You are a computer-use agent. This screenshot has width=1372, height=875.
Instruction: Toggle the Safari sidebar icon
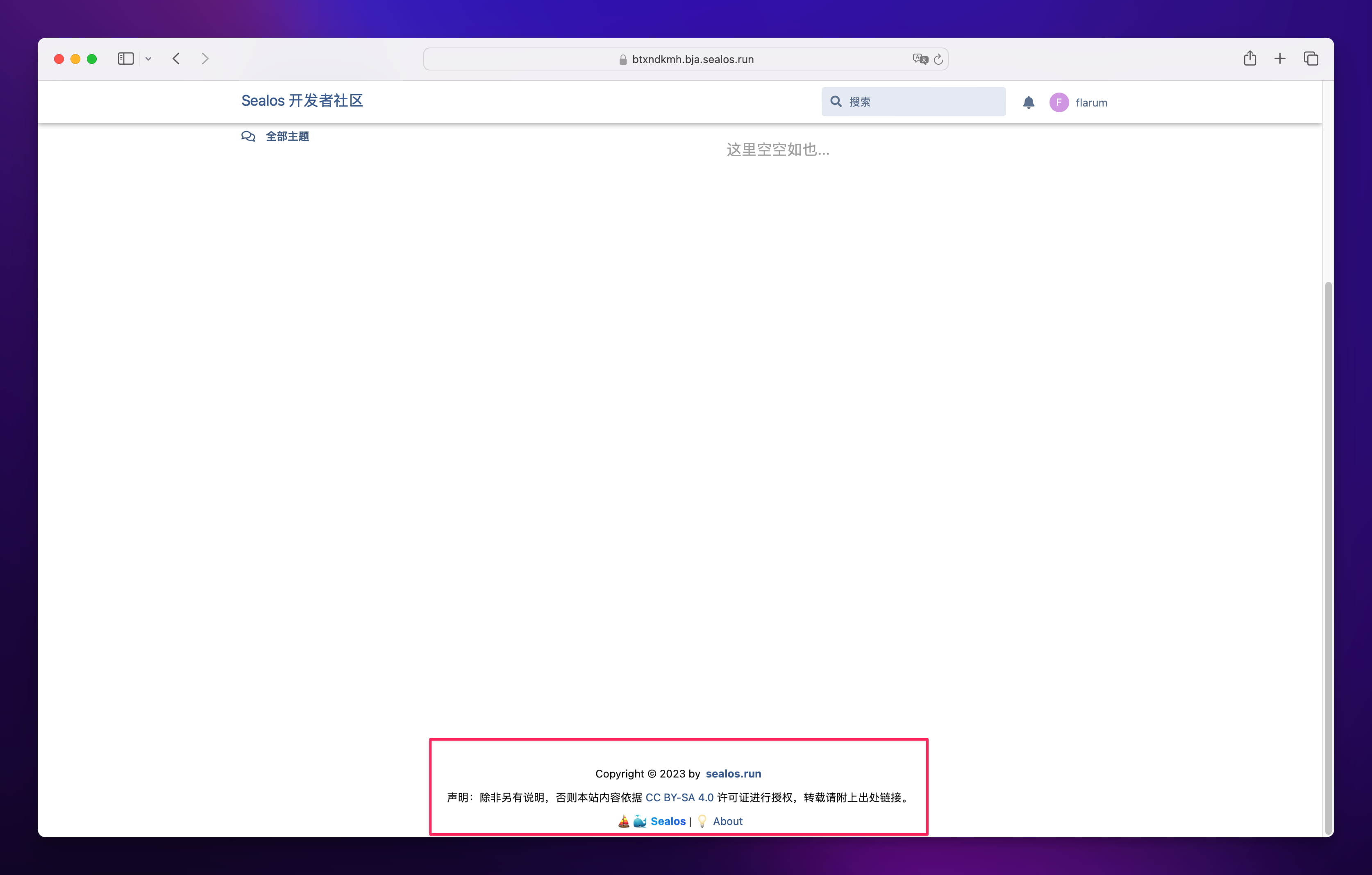(x=125, y=58)
